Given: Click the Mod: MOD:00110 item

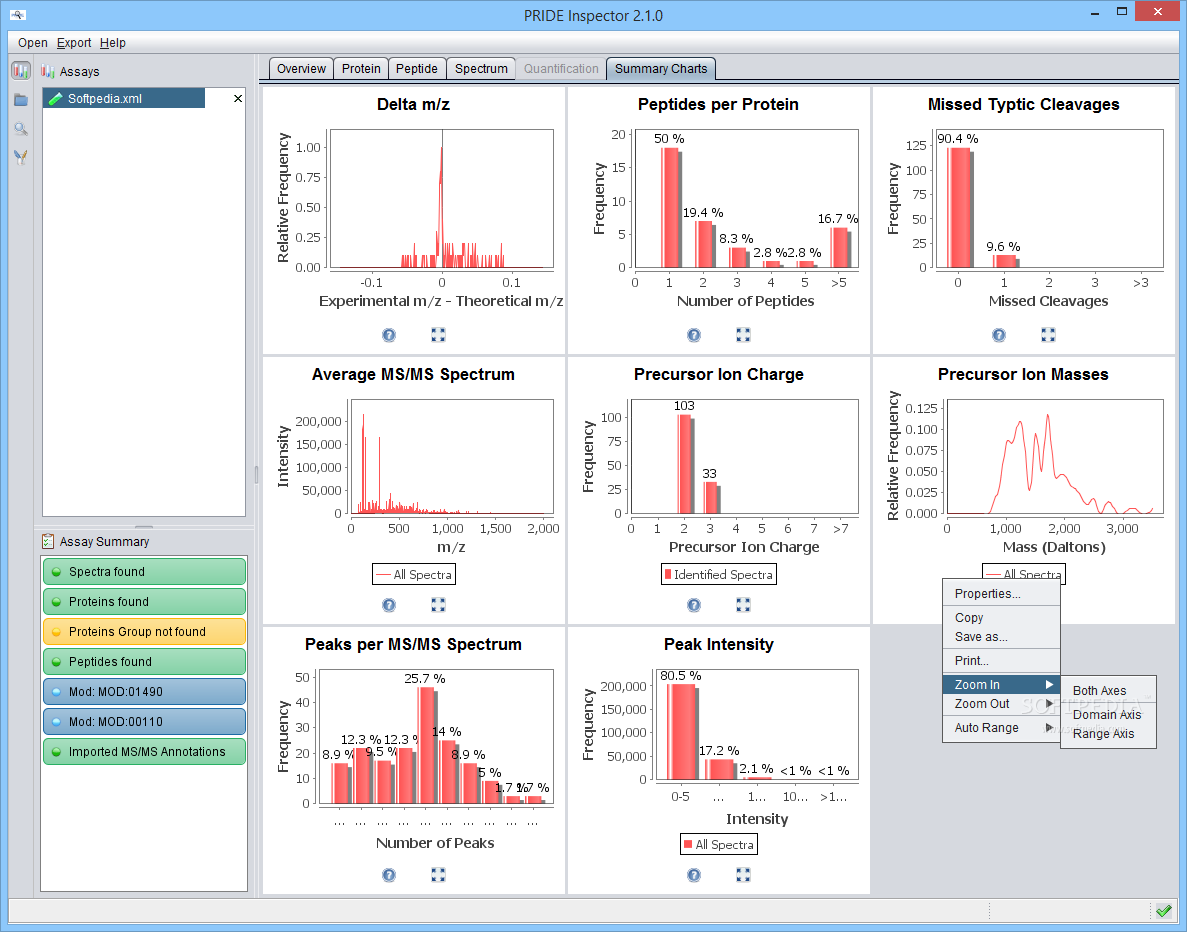Looking at the screenshot, I should click(145, 722).
